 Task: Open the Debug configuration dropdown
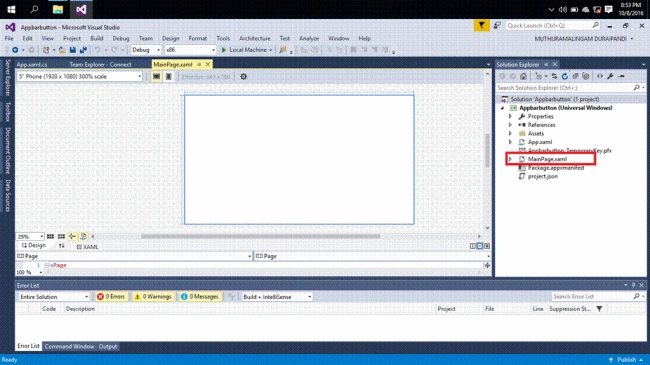click(146, 50)
